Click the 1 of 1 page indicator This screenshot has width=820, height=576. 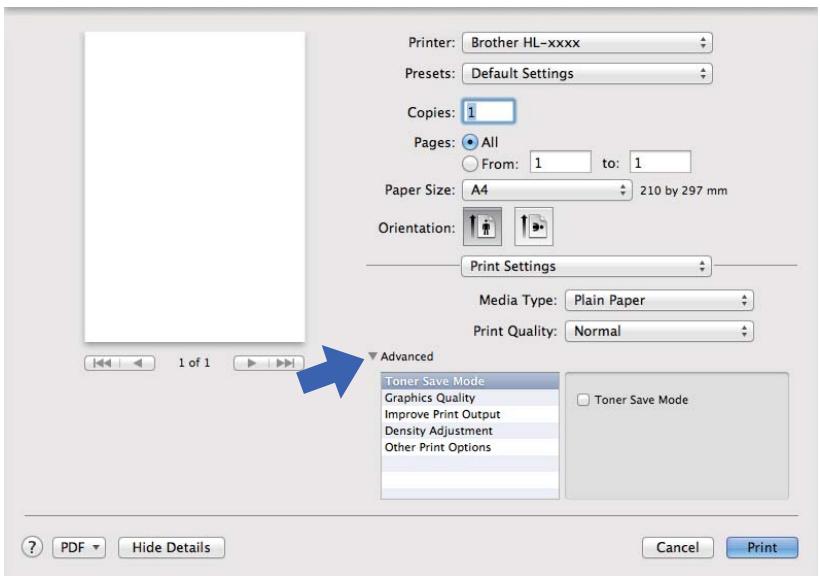[x=194, y=363]
